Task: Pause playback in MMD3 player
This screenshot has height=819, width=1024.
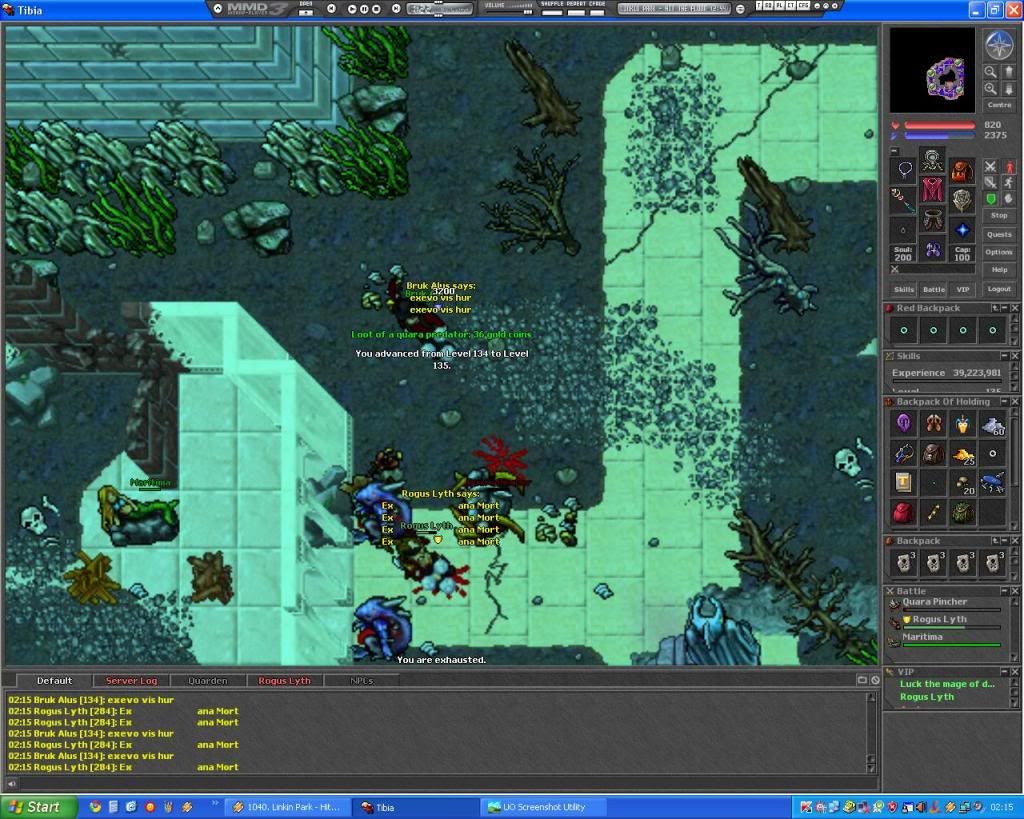Action: click(x=364, y=9)
